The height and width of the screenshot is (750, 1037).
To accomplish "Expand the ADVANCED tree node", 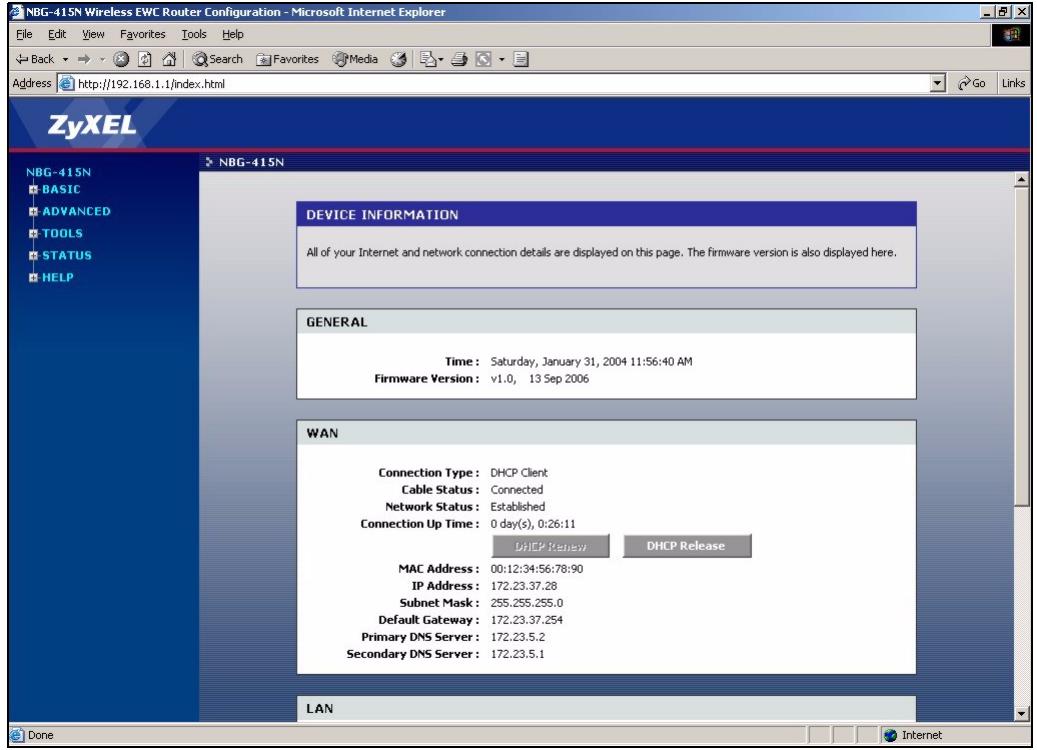I will 33,212.
